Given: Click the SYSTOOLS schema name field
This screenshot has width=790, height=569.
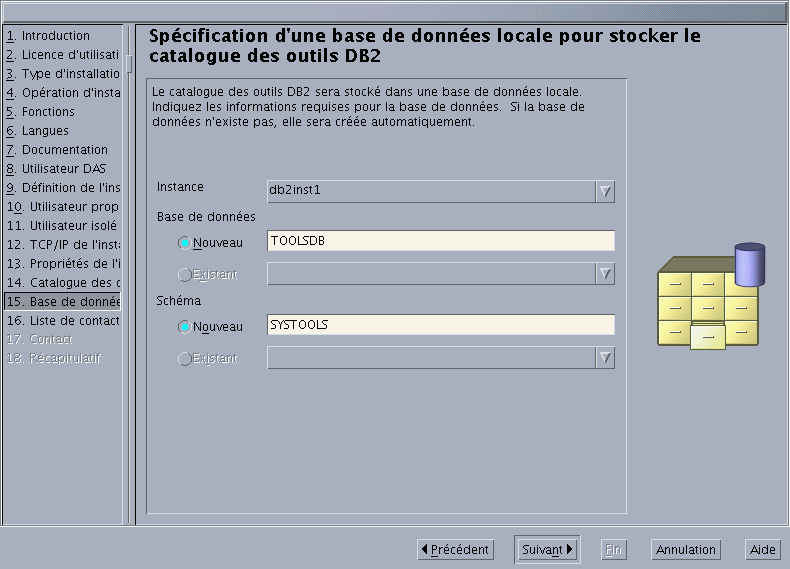Looking at the screenshot, I should click(x=441, y=325).
